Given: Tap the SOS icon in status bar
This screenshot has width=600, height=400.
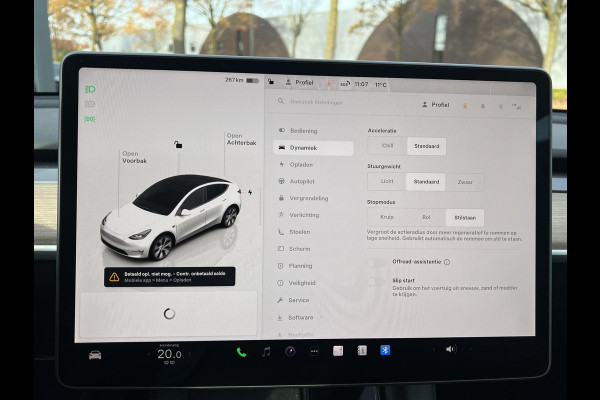Looking at the screenshot, I should tap(345, 84).
